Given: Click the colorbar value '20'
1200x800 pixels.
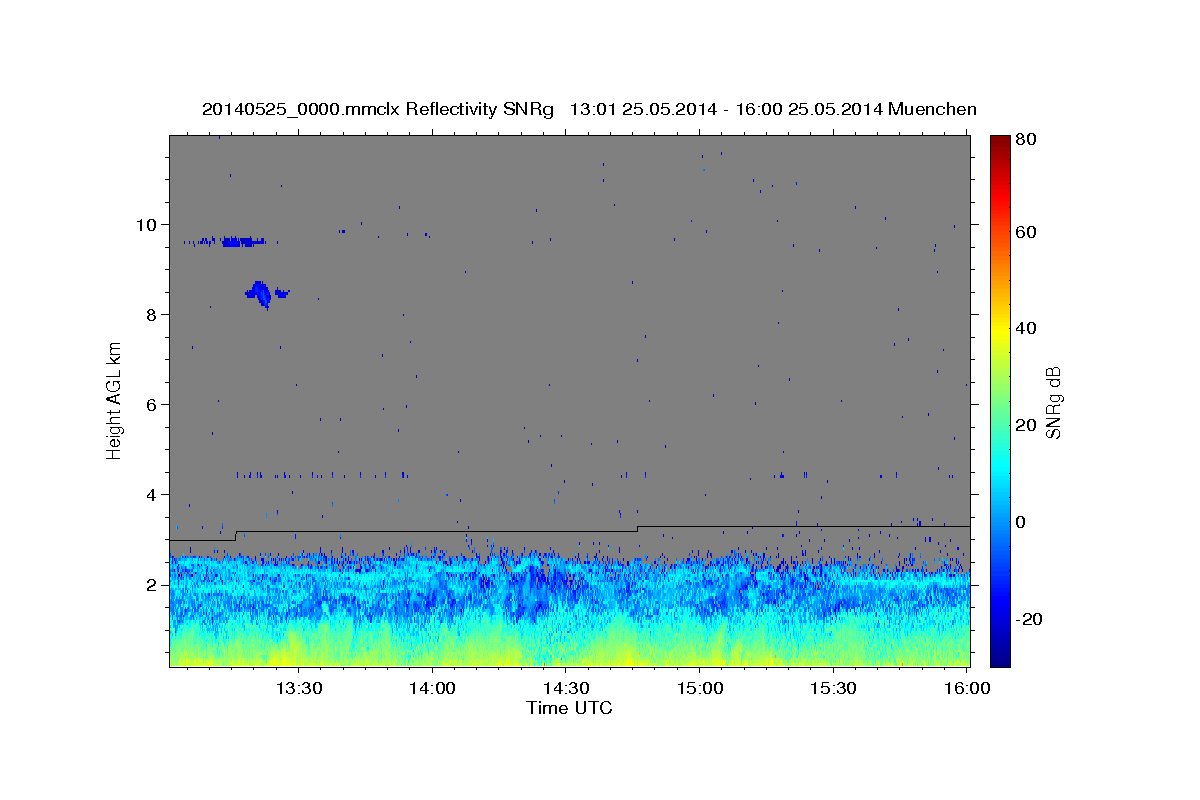Looking at the screenshot, I should pyautogui.click(x=1025, y=425).
